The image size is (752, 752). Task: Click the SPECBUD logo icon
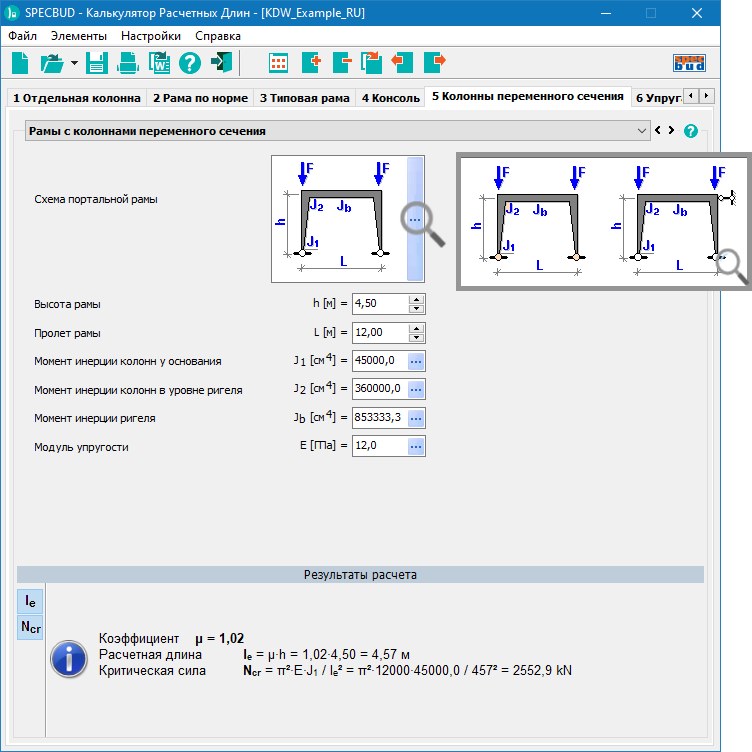[690, 63]
